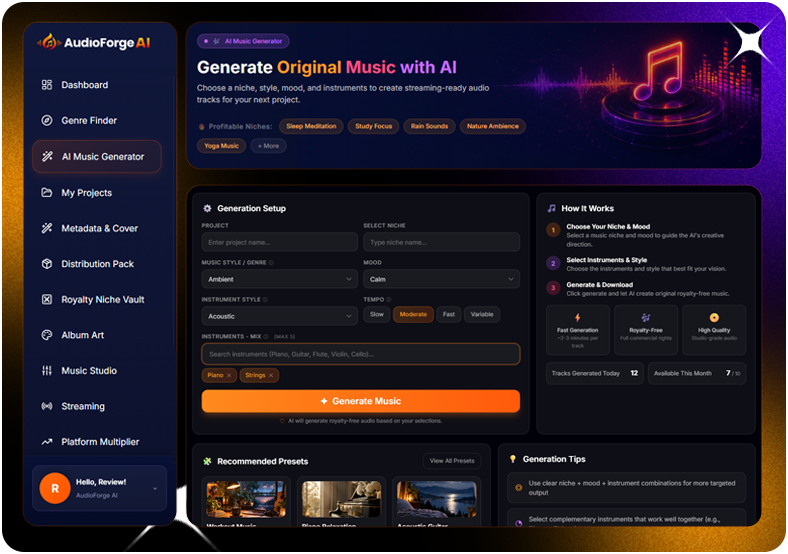Image resolution: width=788 pixels, height=554 pixels.
Task: Open Platform Multiplier page
Action: 100,442
